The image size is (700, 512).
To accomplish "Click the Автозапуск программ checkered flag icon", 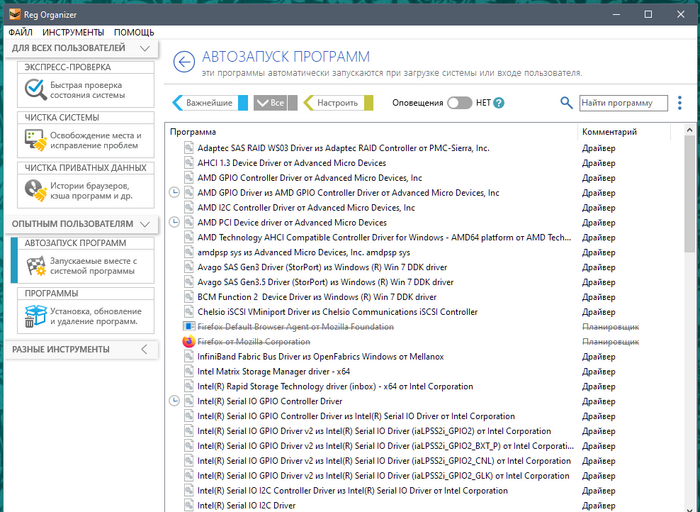I will (35, 266).
